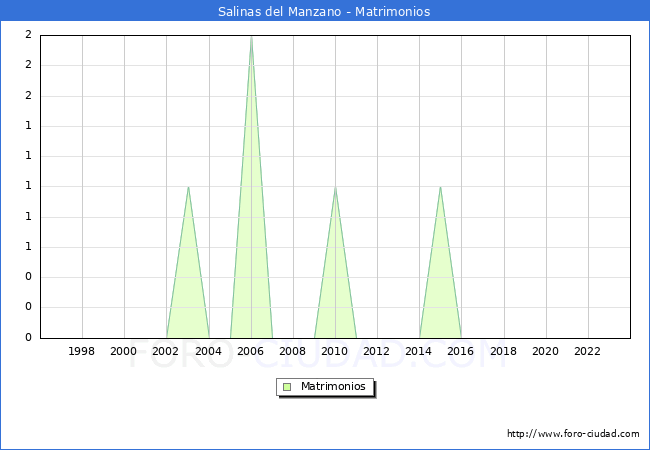Click the 2022 x-axis label

[x=588, y=351]
